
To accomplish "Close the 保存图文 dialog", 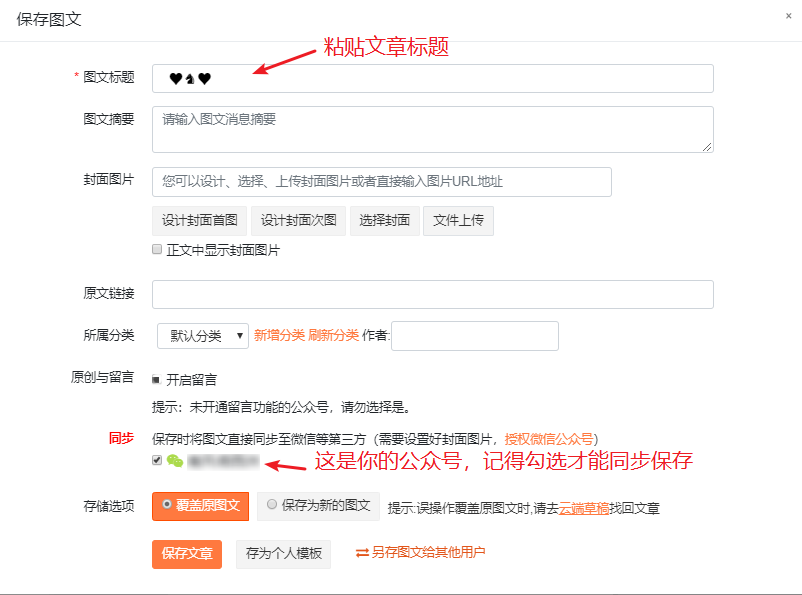I will point(788,16).
